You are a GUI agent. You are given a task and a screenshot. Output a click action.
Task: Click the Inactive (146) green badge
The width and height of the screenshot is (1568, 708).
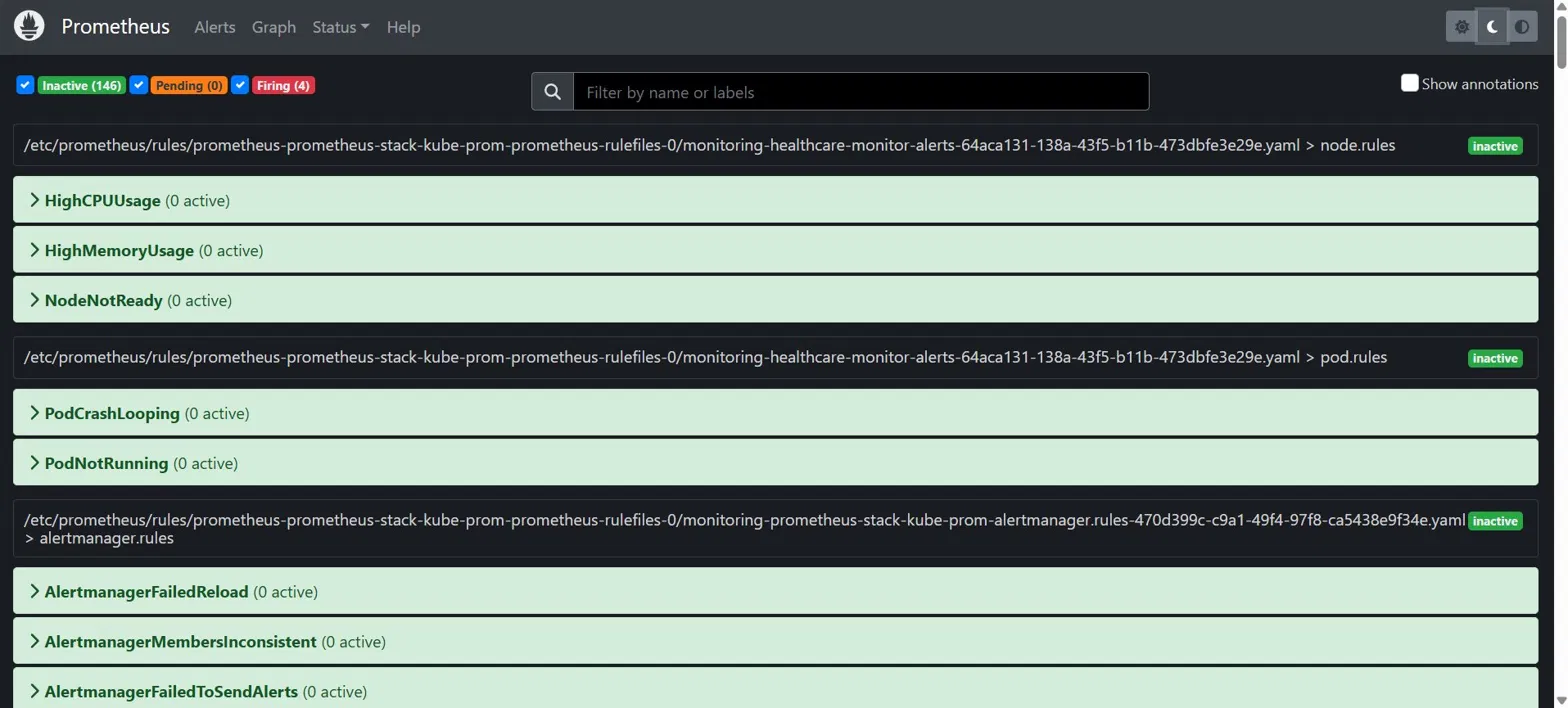pos(82,86)
